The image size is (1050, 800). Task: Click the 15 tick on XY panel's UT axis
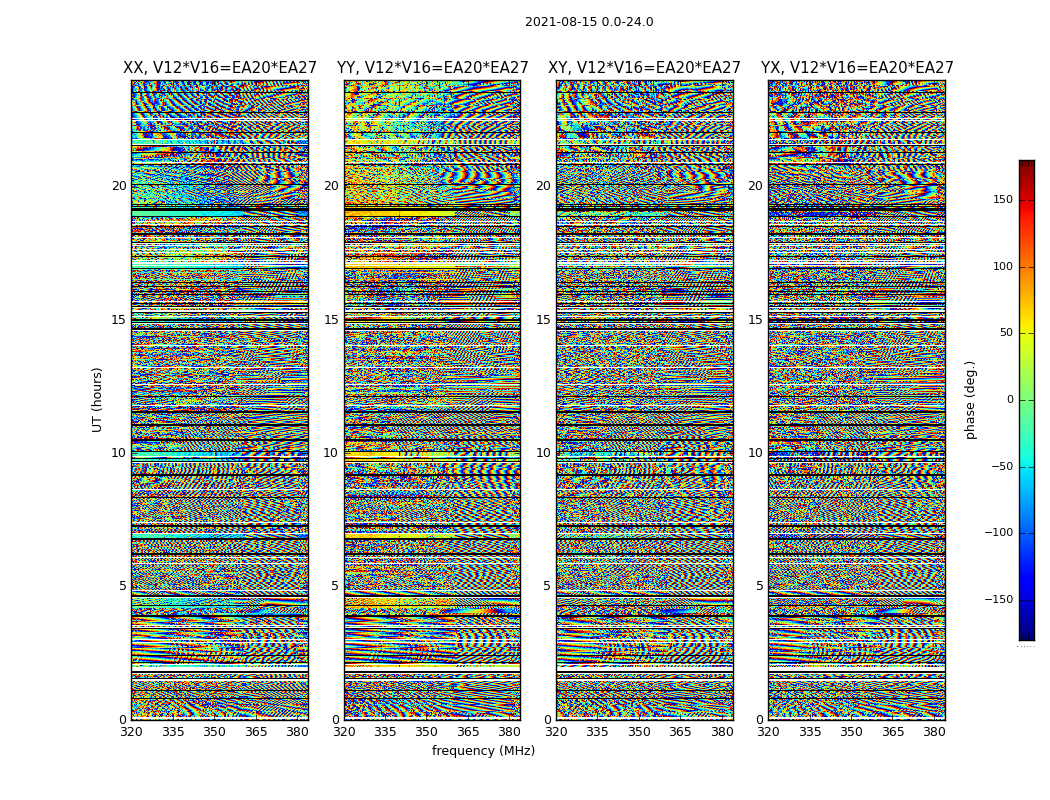[x=544, y=319]
